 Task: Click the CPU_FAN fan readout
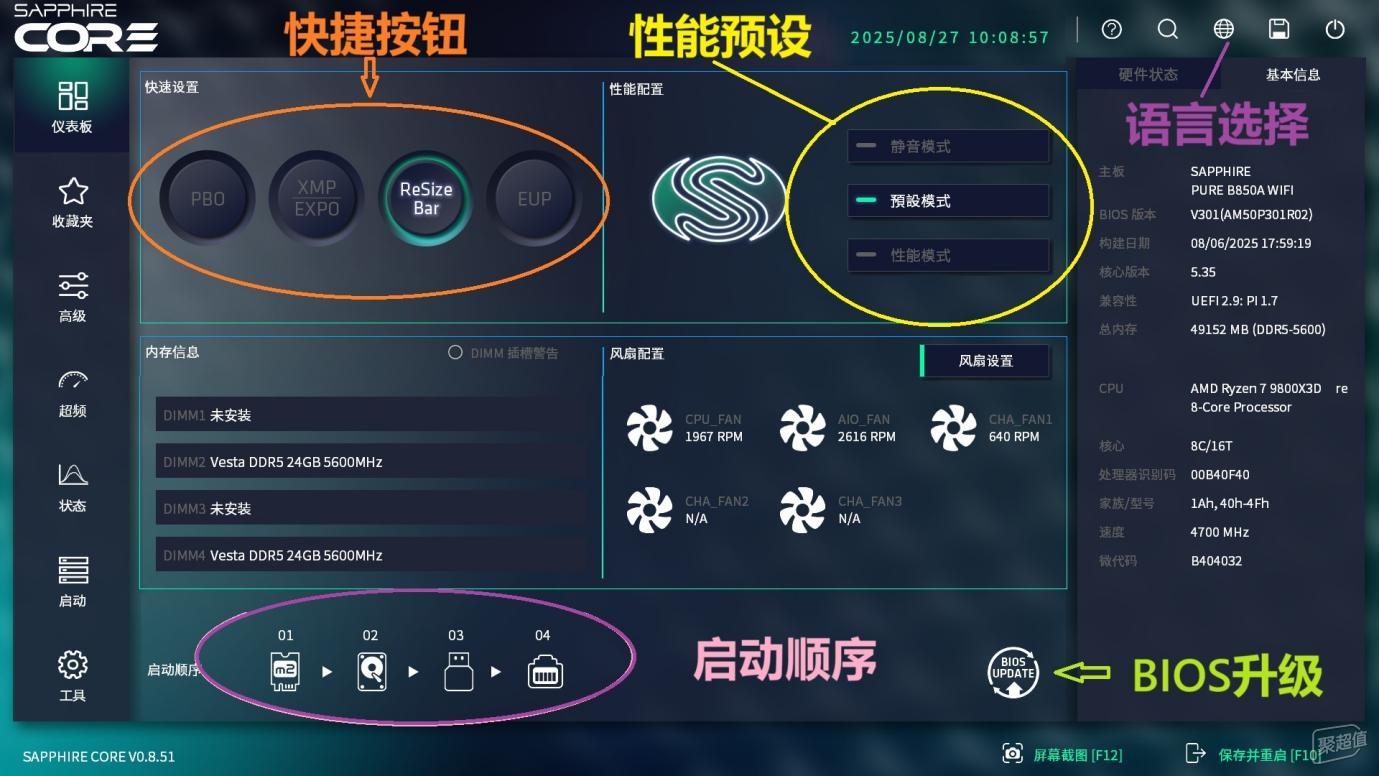[x=686, y=428]
